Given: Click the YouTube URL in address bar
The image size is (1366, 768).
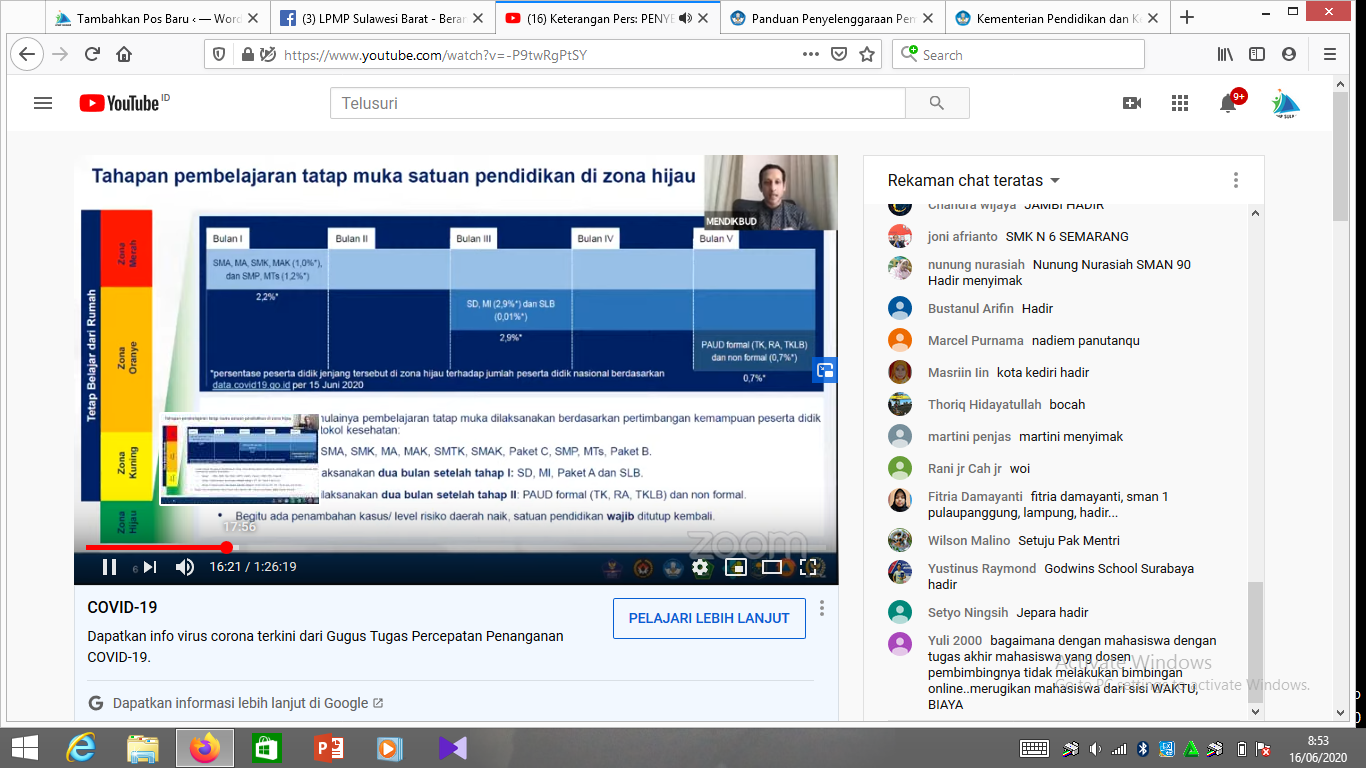Looking at the screenshot, I should (x=435, y=55).
